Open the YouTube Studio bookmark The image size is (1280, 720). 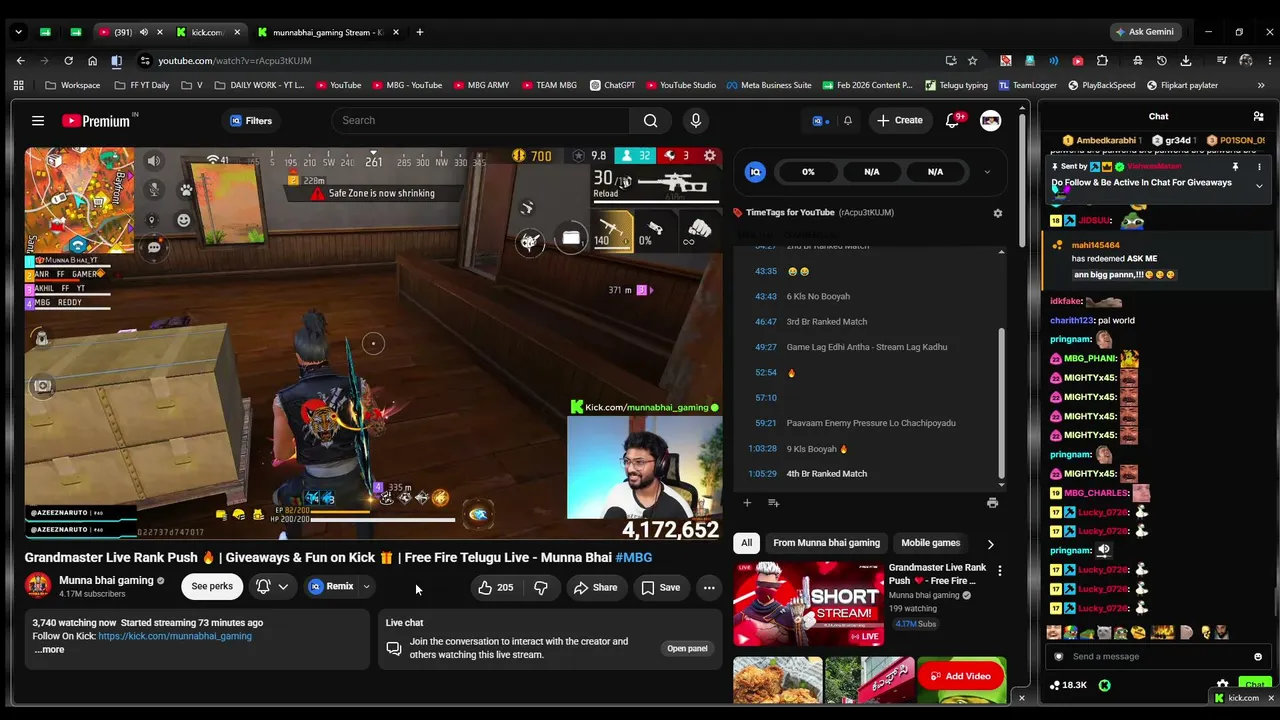(x=681, y=86)
